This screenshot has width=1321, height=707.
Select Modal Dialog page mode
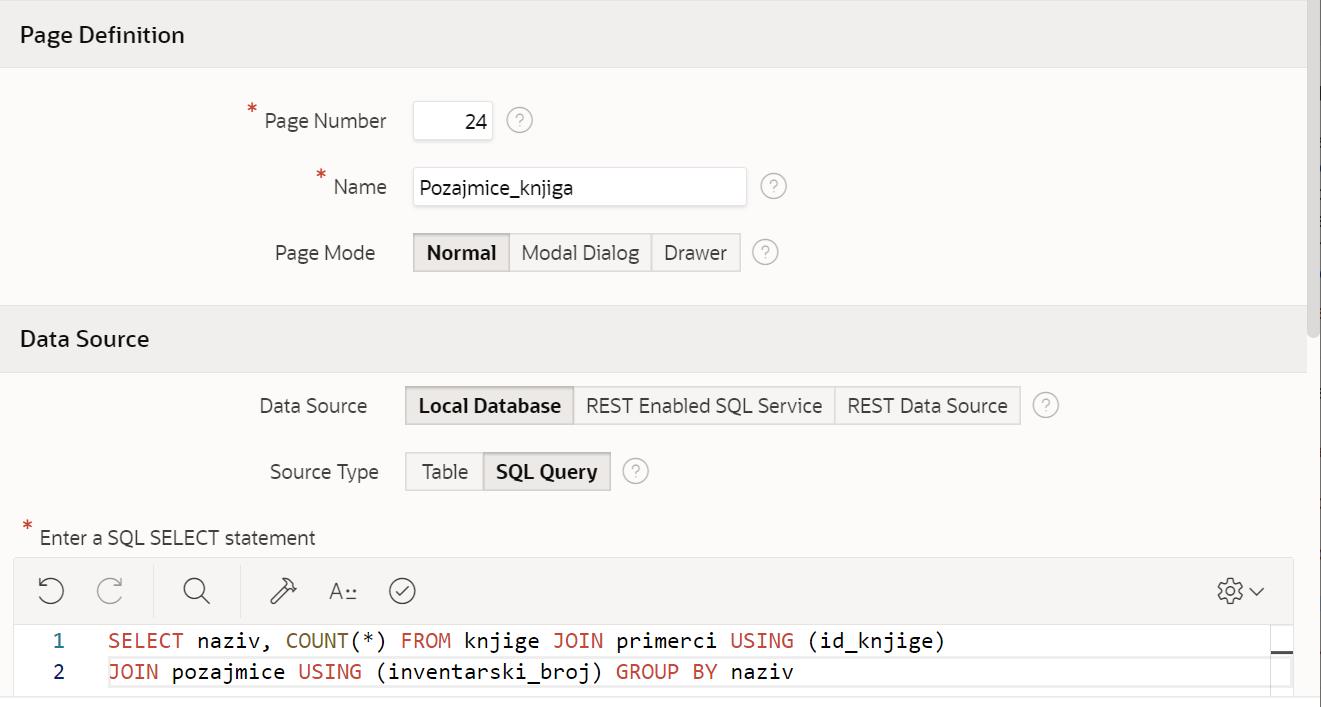click(580, 253)
